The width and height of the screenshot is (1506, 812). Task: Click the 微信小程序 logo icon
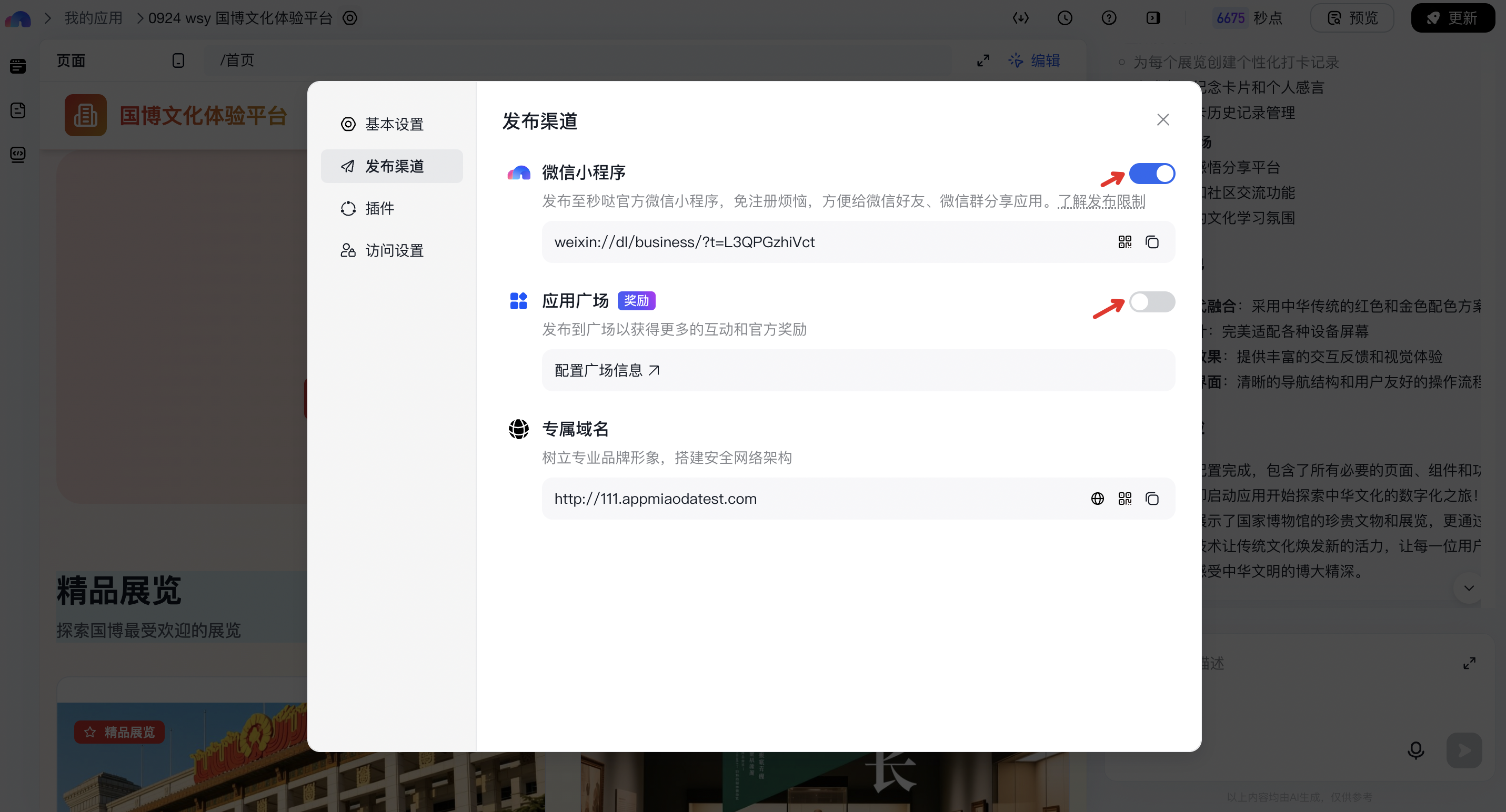tap(518, 173)
